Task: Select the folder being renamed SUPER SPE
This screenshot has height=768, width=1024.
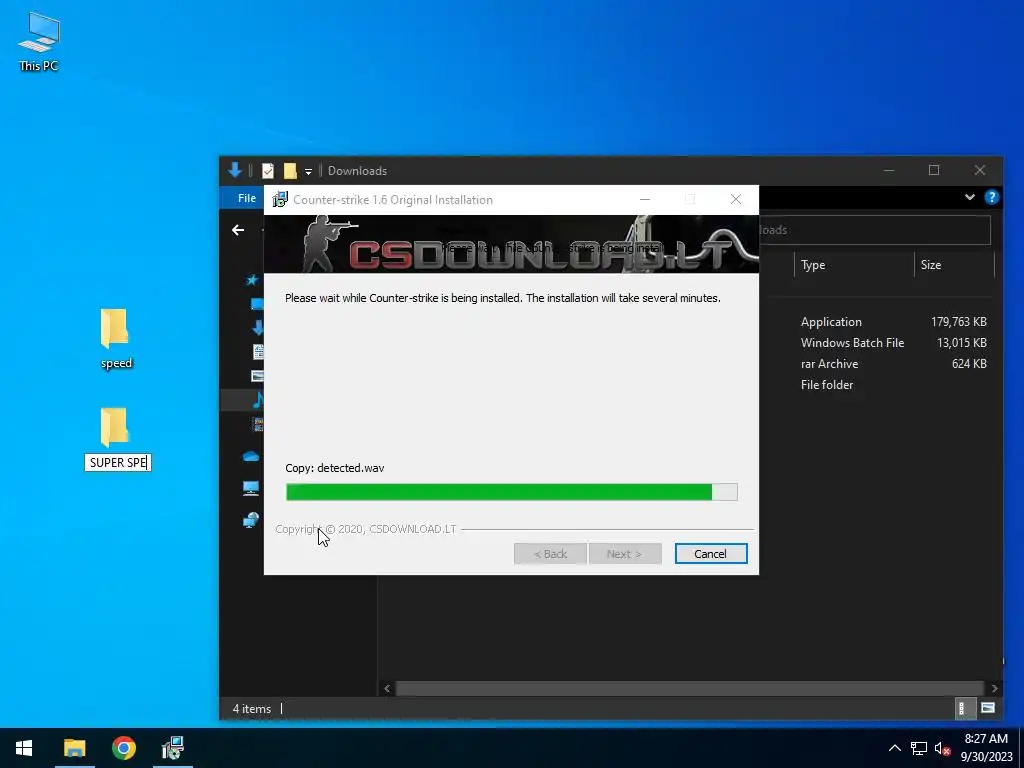Action: tap(114, 427)
